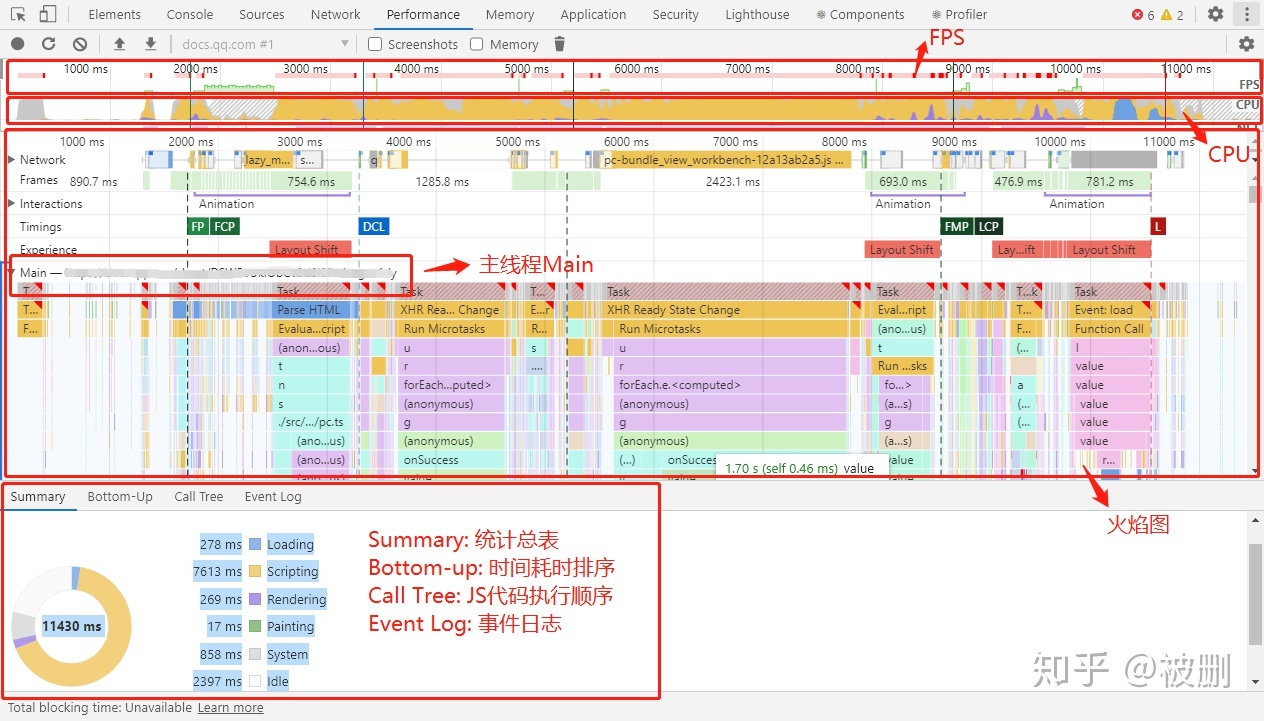Screen dimensions: 1264x721
Task: Click the trash collect garbage icon
Action: 559,44
